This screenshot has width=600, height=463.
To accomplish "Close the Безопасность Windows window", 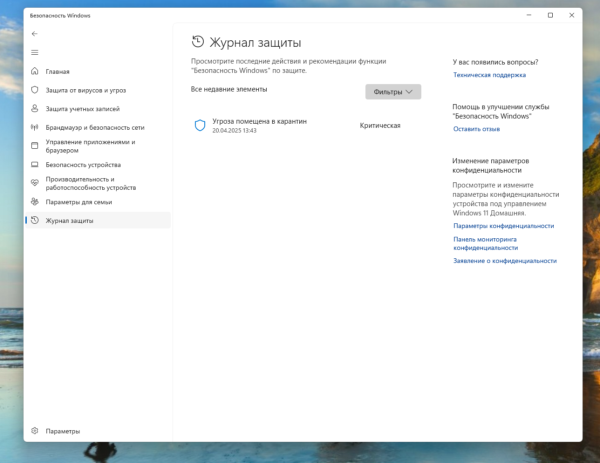I will coord(572,15).
